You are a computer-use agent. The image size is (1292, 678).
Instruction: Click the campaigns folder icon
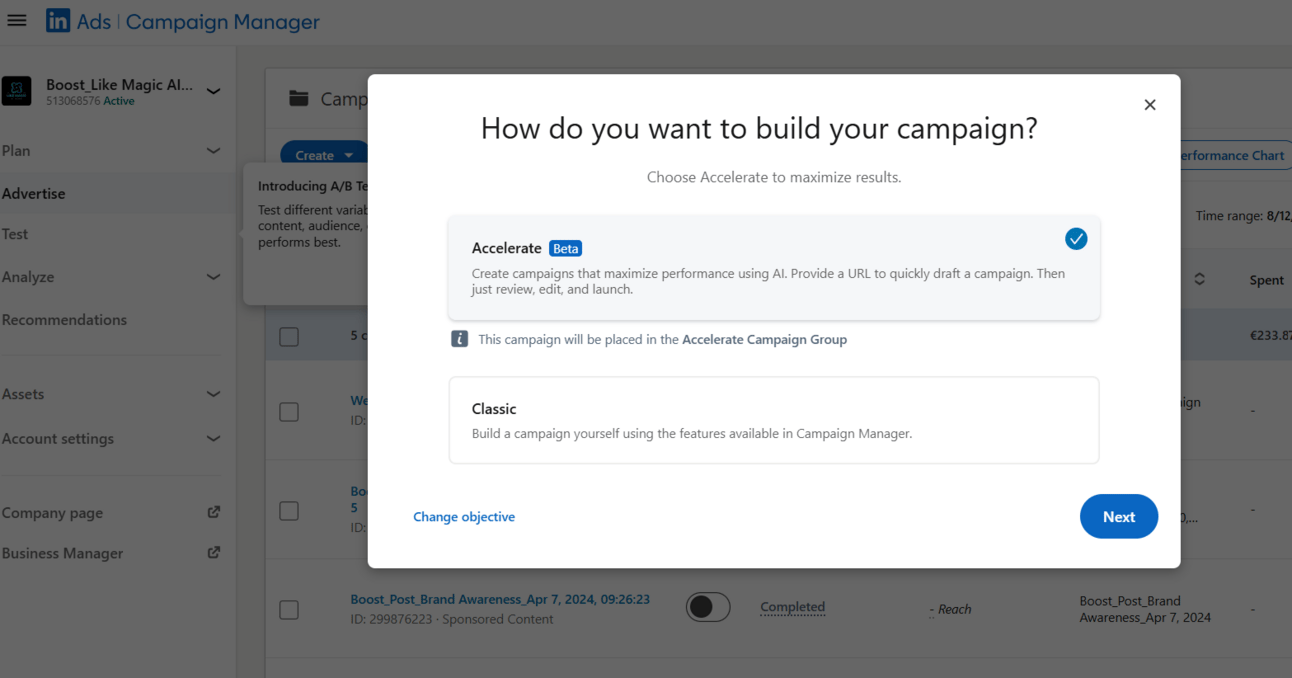click(299, 98)
